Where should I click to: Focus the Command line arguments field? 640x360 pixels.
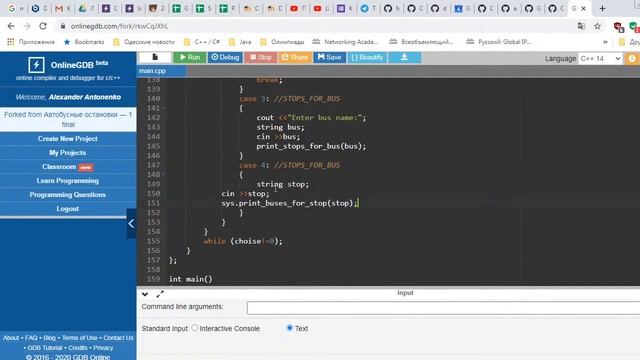[x=443, y=308]
